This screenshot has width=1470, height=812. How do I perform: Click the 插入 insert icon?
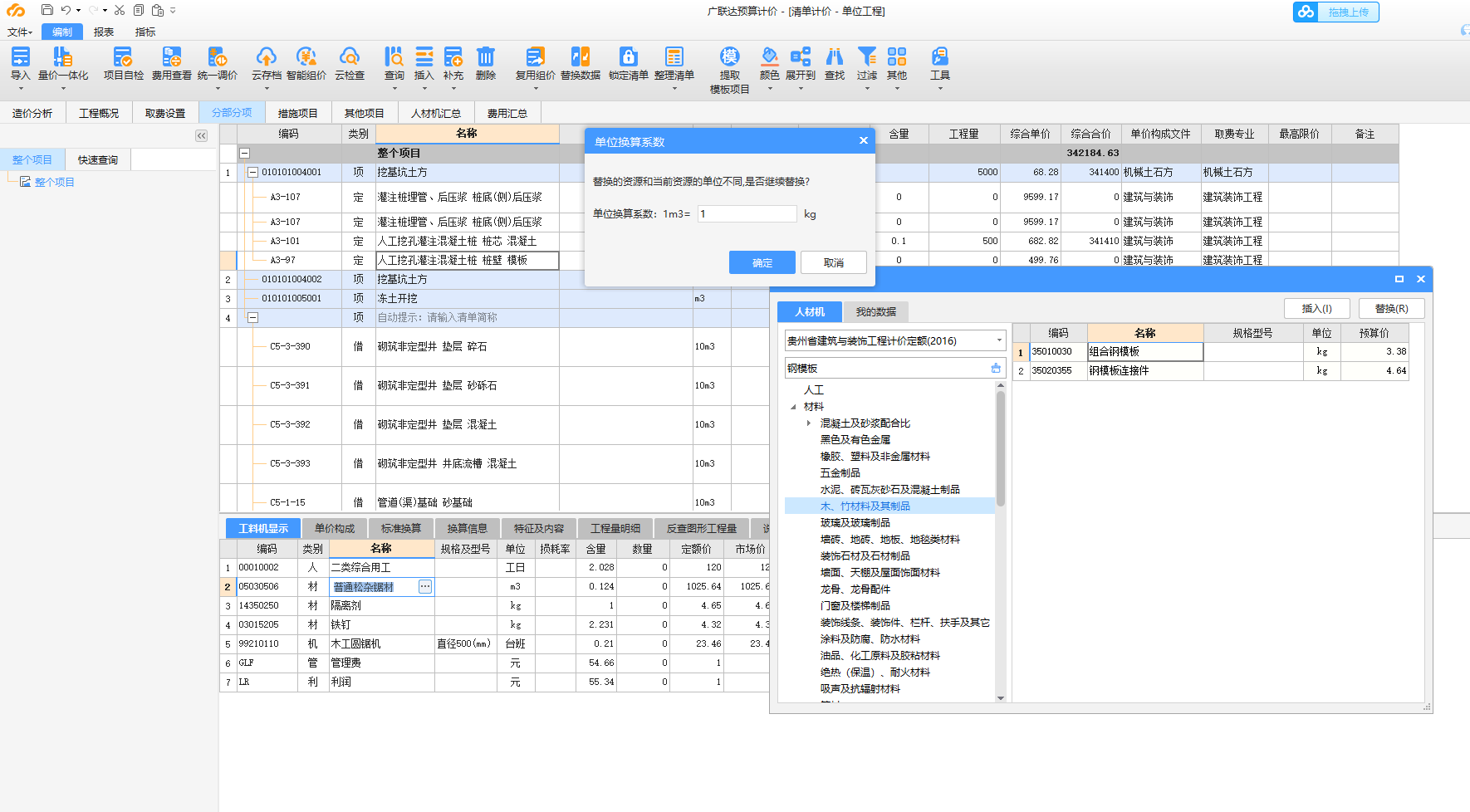click(x=424, y=56)
